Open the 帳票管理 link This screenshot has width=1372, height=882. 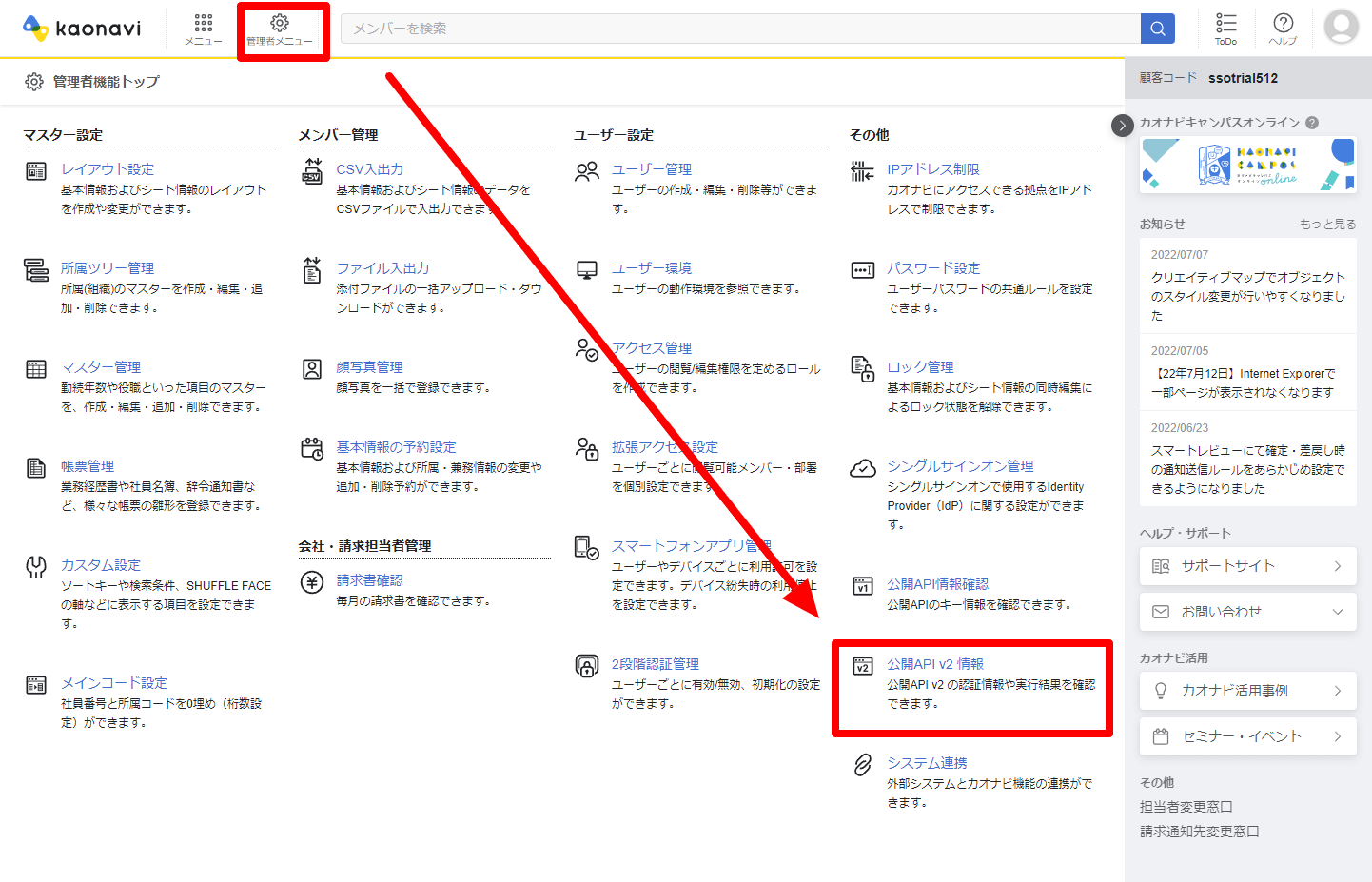[x=88, y=466]
